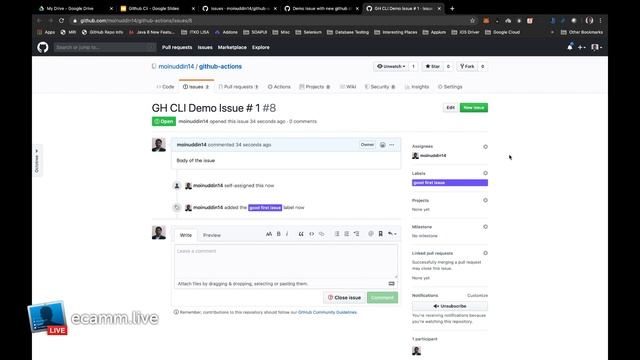Click Attach files by dragging & dropping bar

pos(286,284)
